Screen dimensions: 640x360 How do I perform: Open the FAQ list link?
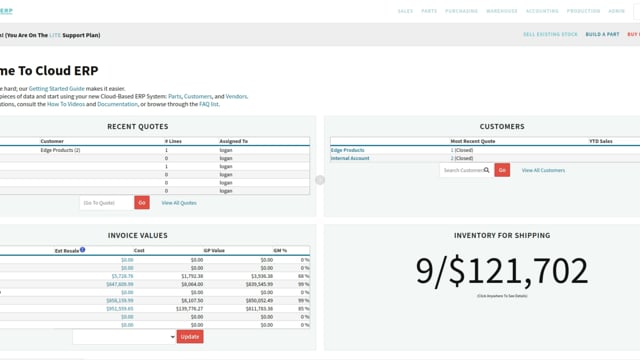209,104
